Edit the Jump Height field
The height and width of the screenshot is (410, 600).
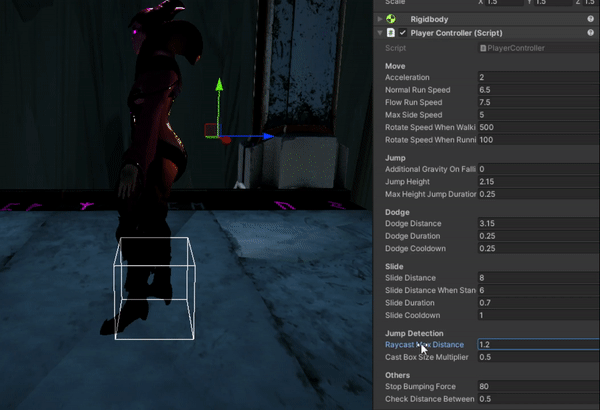(539, 181)
